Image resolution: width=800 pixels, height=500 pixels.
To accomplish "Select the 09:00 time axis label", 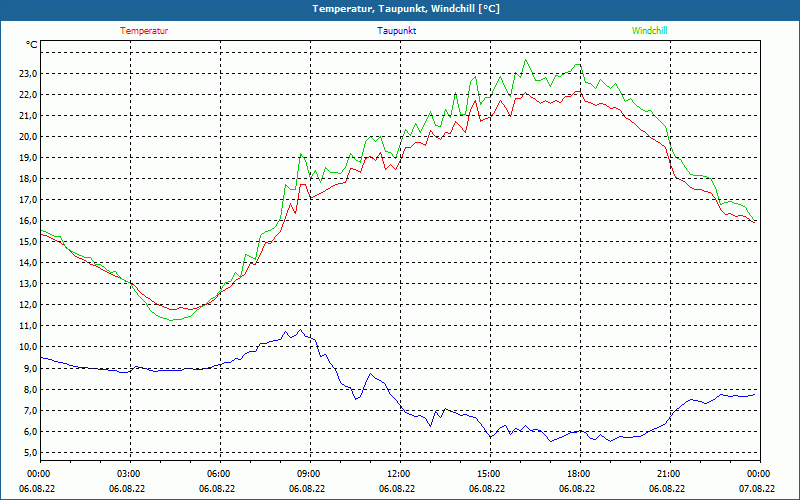I will pyautogui.click(x=309, y=474).
